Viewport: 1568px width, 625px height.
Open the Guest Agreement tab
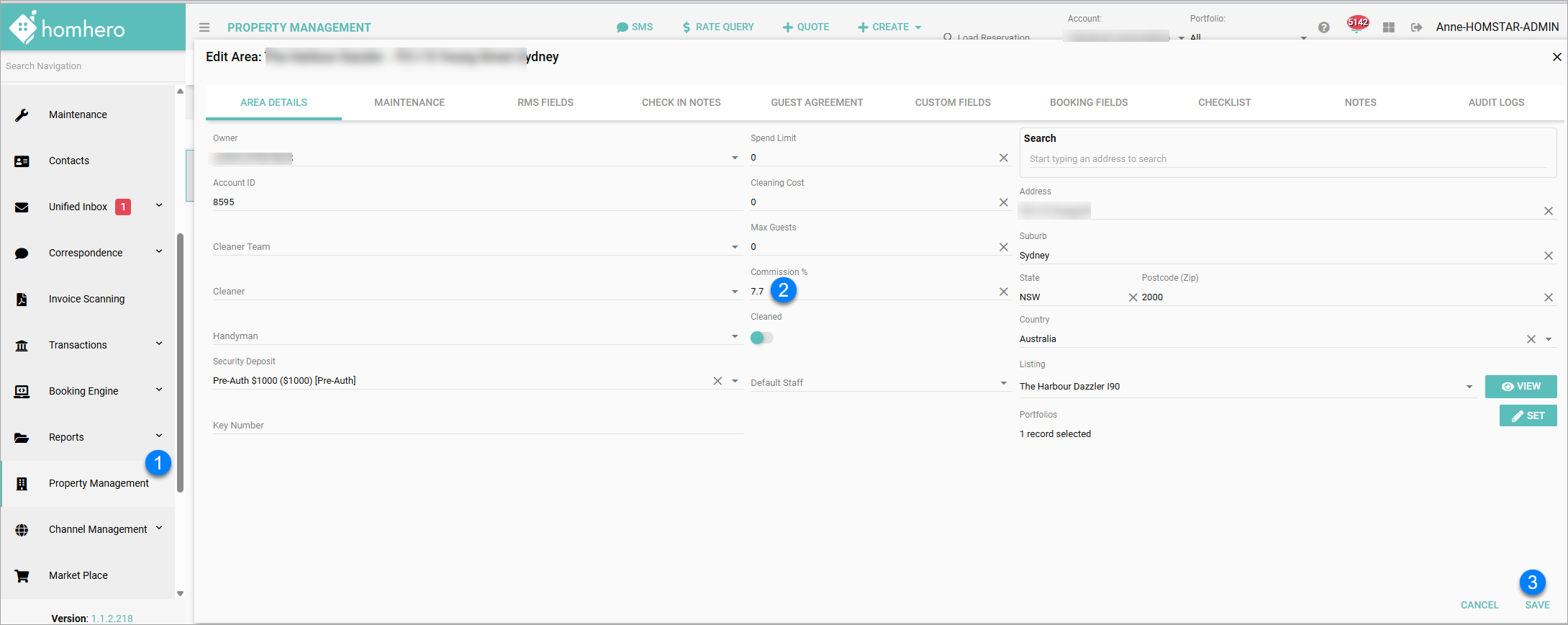pyautogui.click(x=817, y=102)
